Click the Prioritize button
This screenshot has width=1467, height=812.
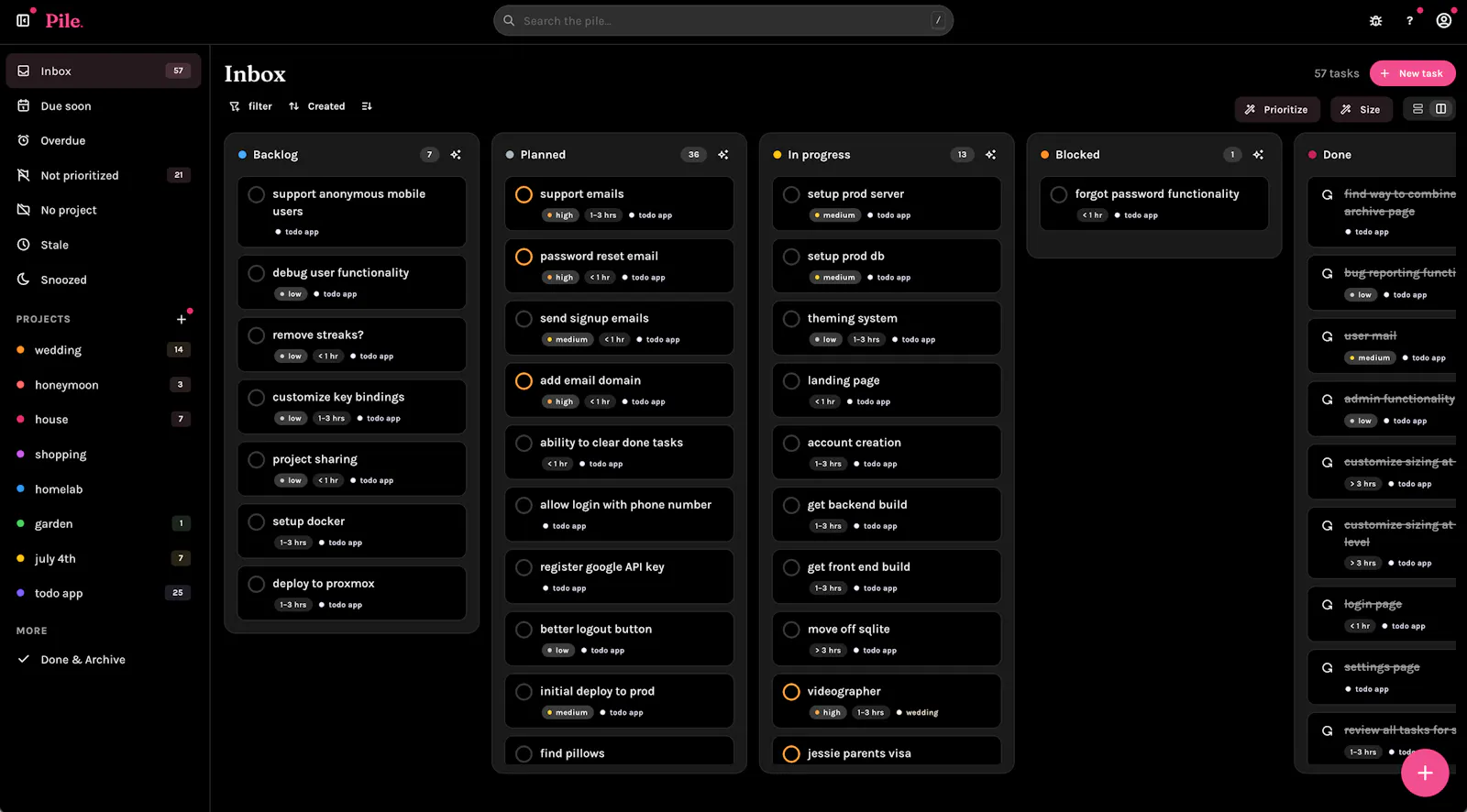point(1277,109)
